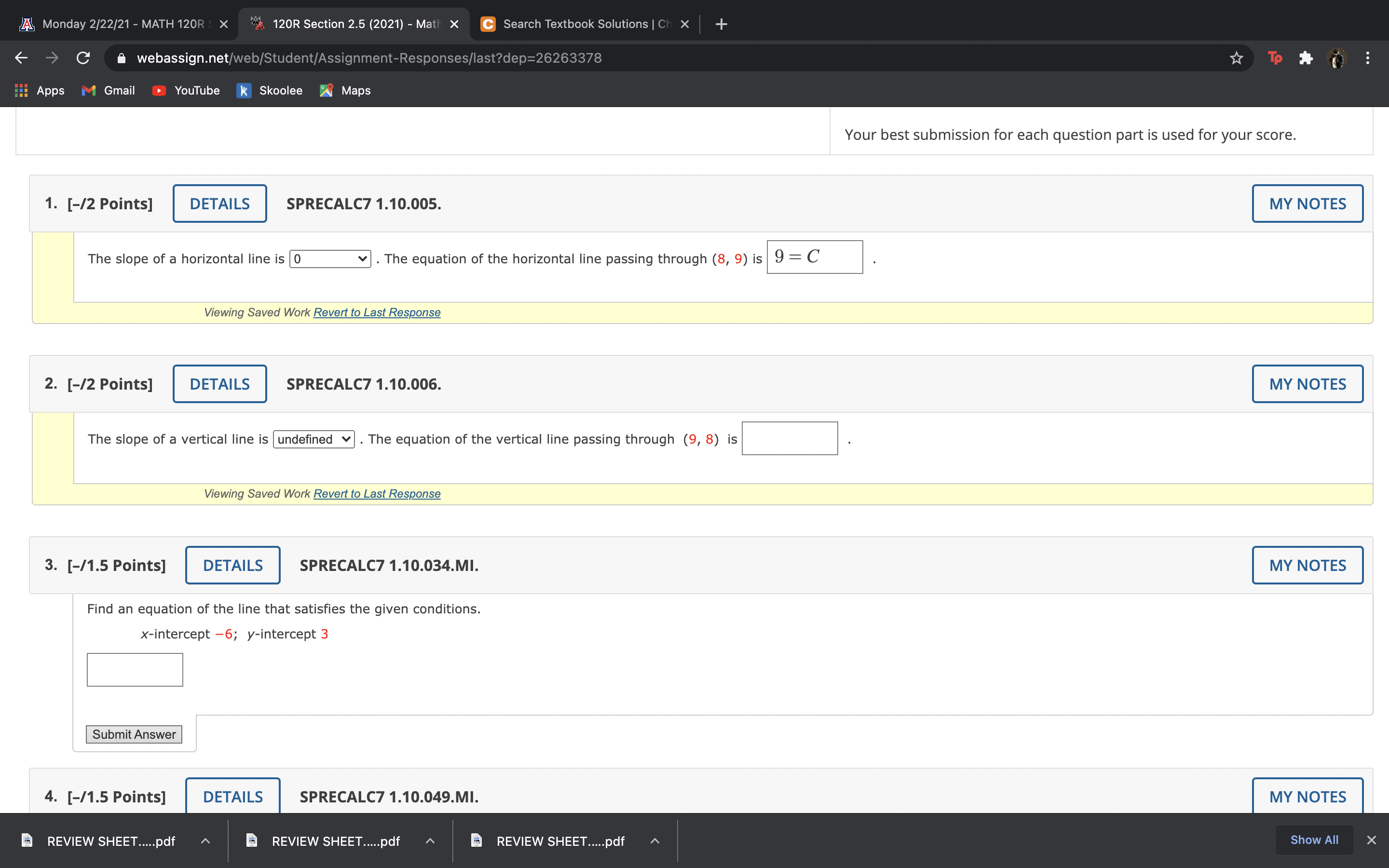This screenshot has height=868, width=1389.
Task: Click Revert to Last Response in question 1
Action: (x=377, y=312)
